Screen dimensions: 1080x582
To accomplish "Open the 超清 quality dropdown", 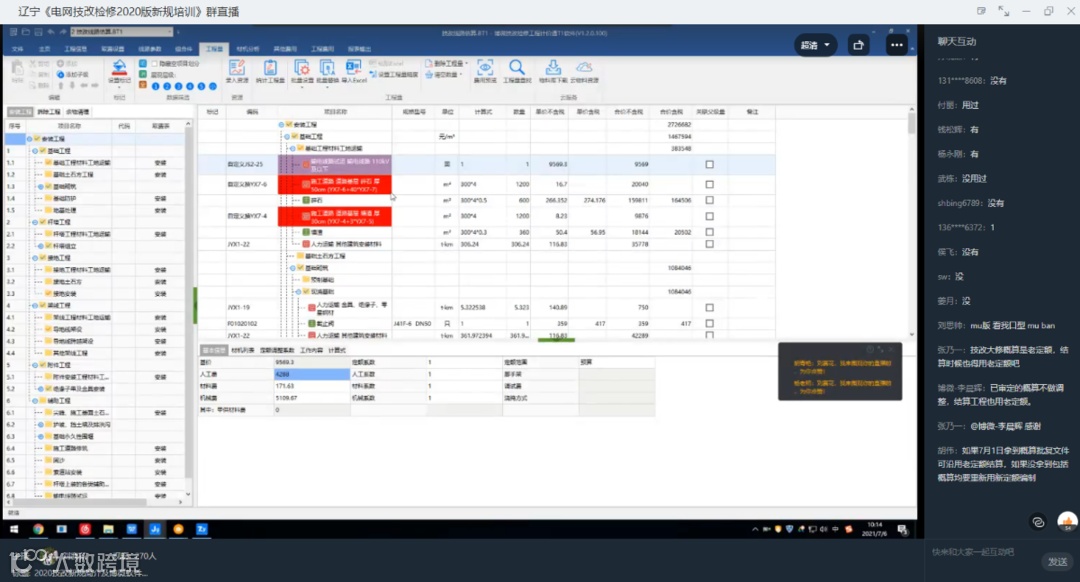I will click(816, 45).
